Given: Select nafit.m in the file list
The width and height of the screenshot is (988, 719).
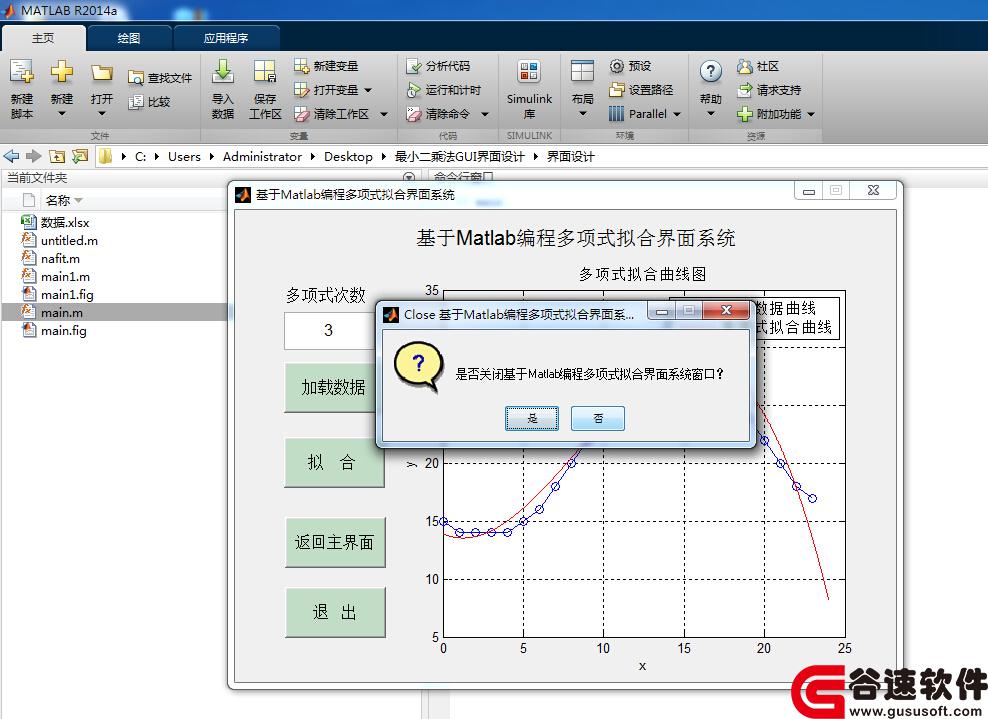Looking at the screenshot, I should point(60,258).
